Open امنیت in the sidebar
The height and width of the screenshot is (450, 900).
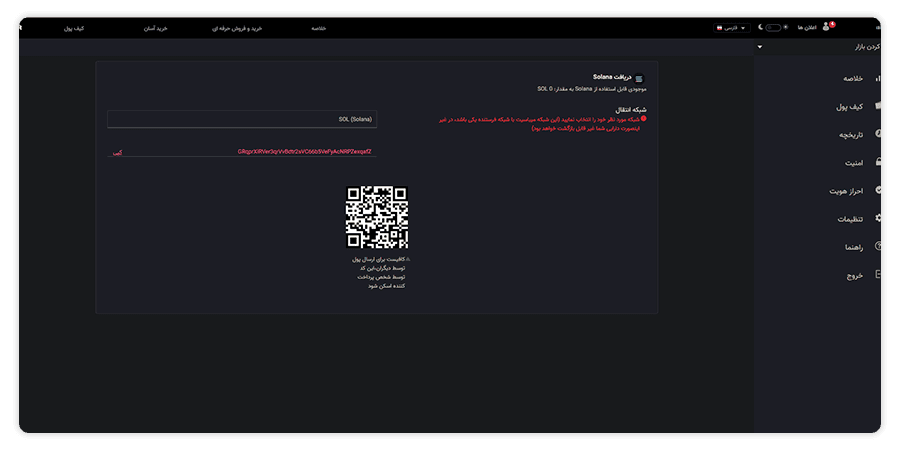coord(854,163)
